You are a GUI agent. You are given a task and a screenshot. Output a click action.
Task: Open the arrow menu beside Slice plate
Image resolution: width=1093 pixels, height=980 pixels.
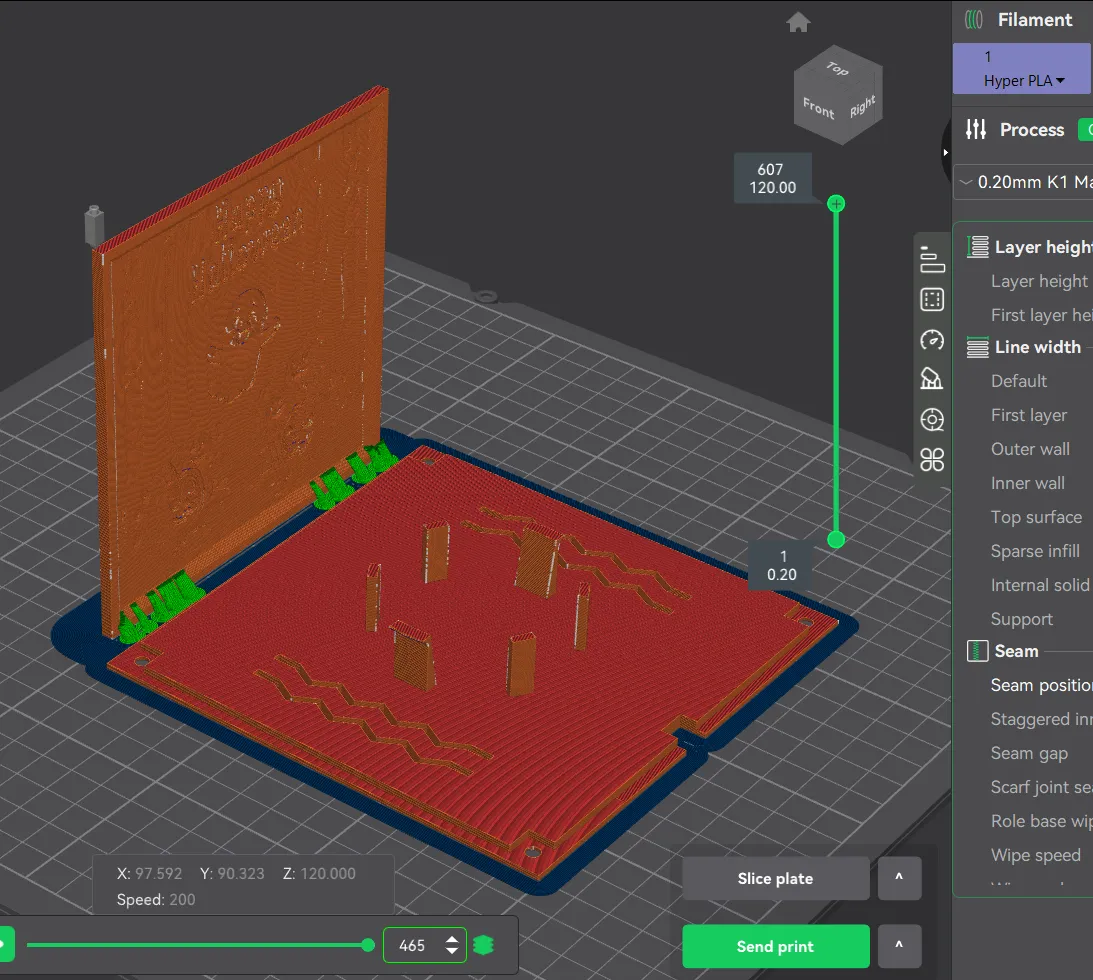coord(899,878)
